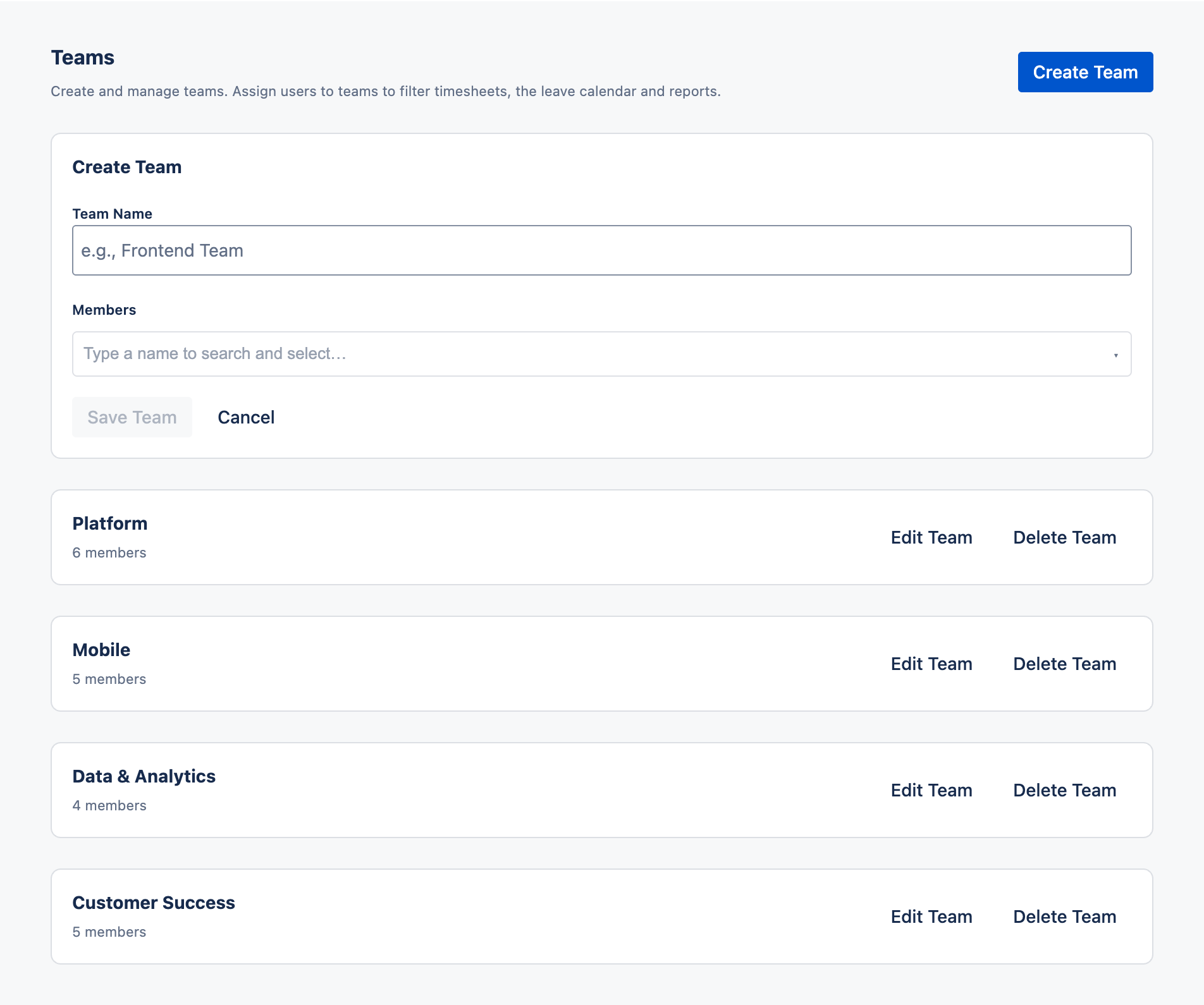Edit the Mobile team

click(x=931, y=664)
